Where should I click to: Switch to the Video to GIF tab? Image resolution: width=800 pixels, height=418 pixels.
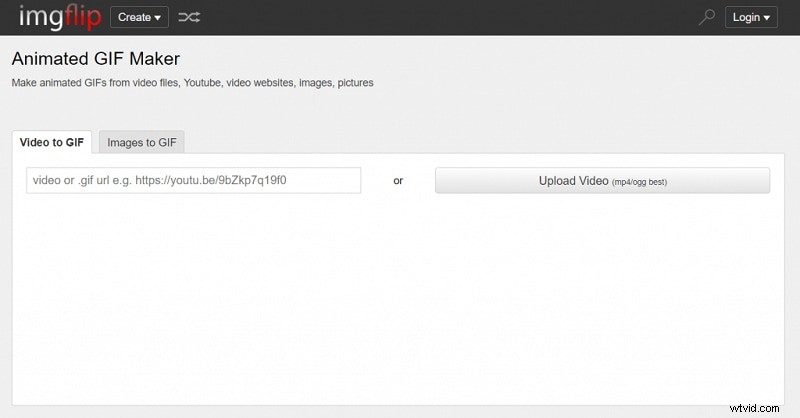(x=51, y=142)
